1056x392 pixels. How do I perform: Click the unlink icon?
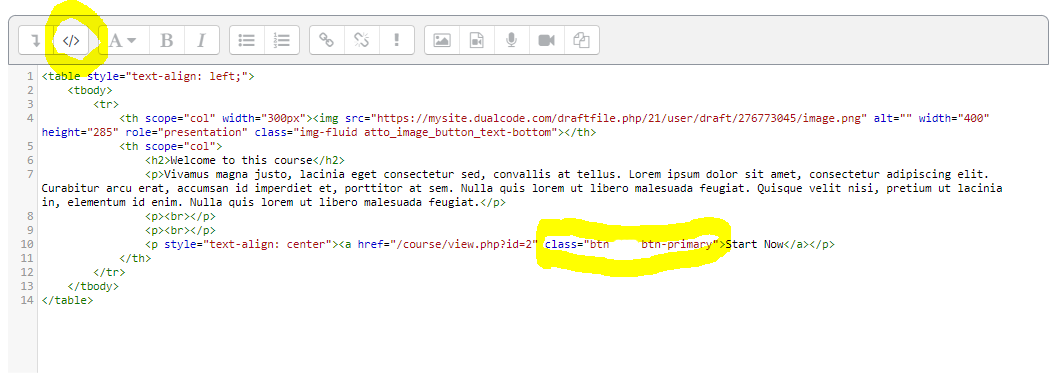pos(362,40)
